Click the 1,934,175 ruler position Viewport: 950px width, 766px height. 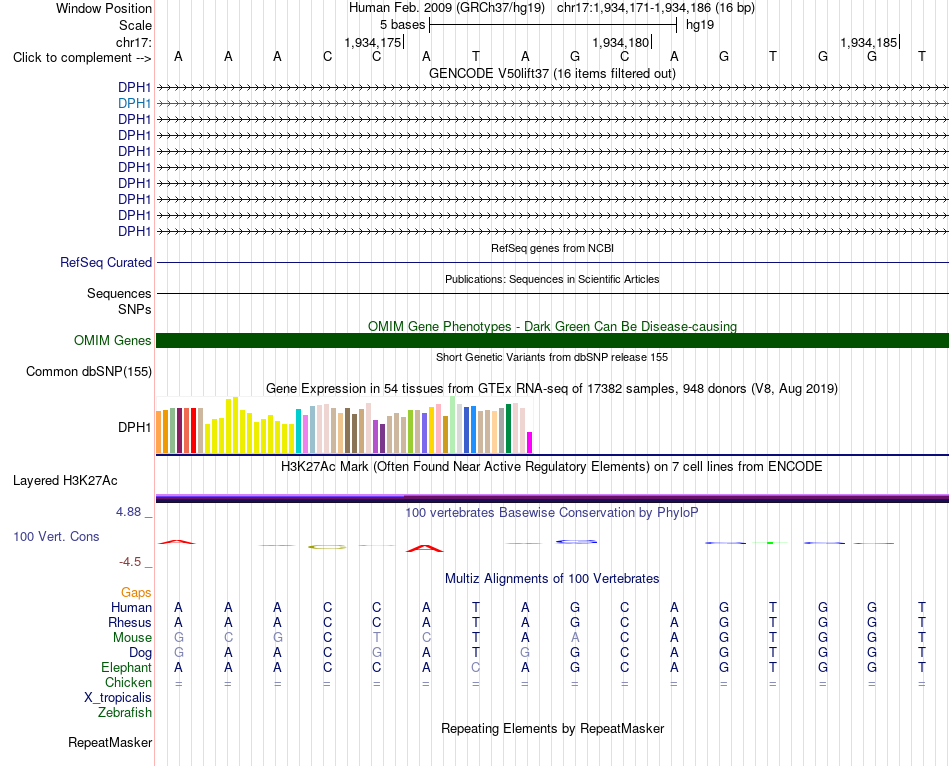373,42
